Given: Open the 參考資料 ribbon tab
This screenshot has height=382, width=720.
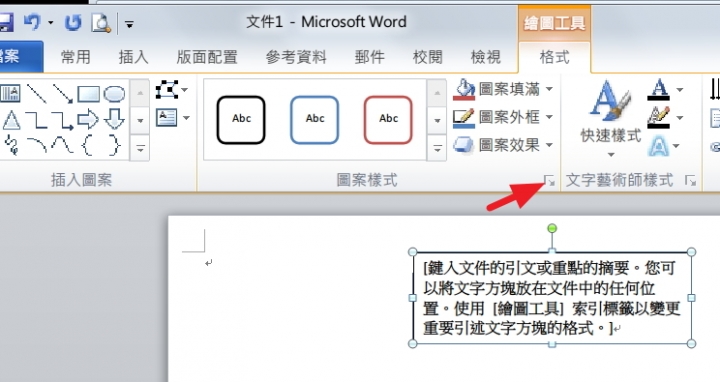Looking at the screenshot, I should [x=296, y=57].
